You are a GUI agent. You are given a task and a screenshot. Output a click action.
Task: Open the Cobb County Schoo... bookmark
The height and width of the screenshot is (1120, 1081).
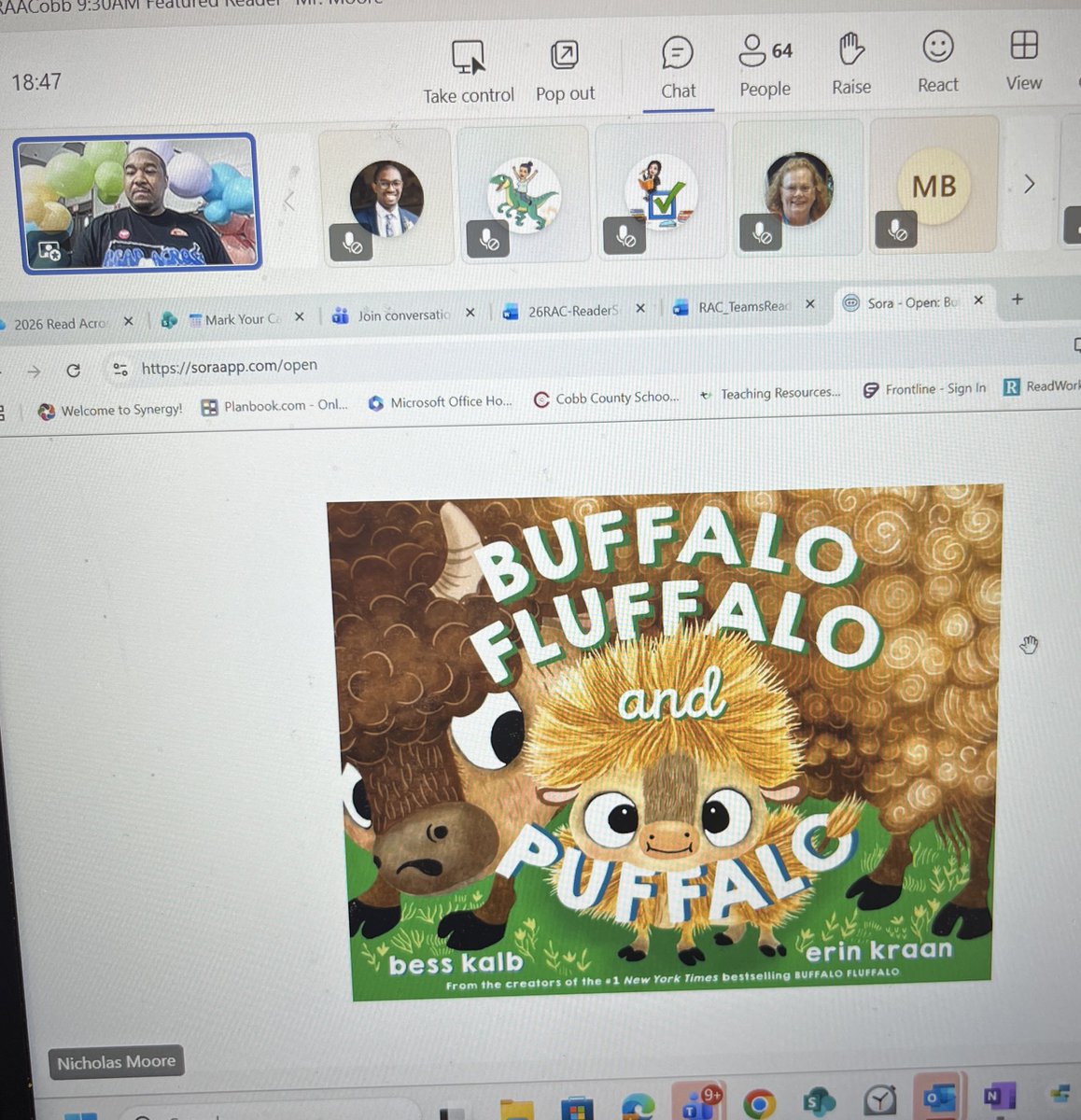click(606, 399)
